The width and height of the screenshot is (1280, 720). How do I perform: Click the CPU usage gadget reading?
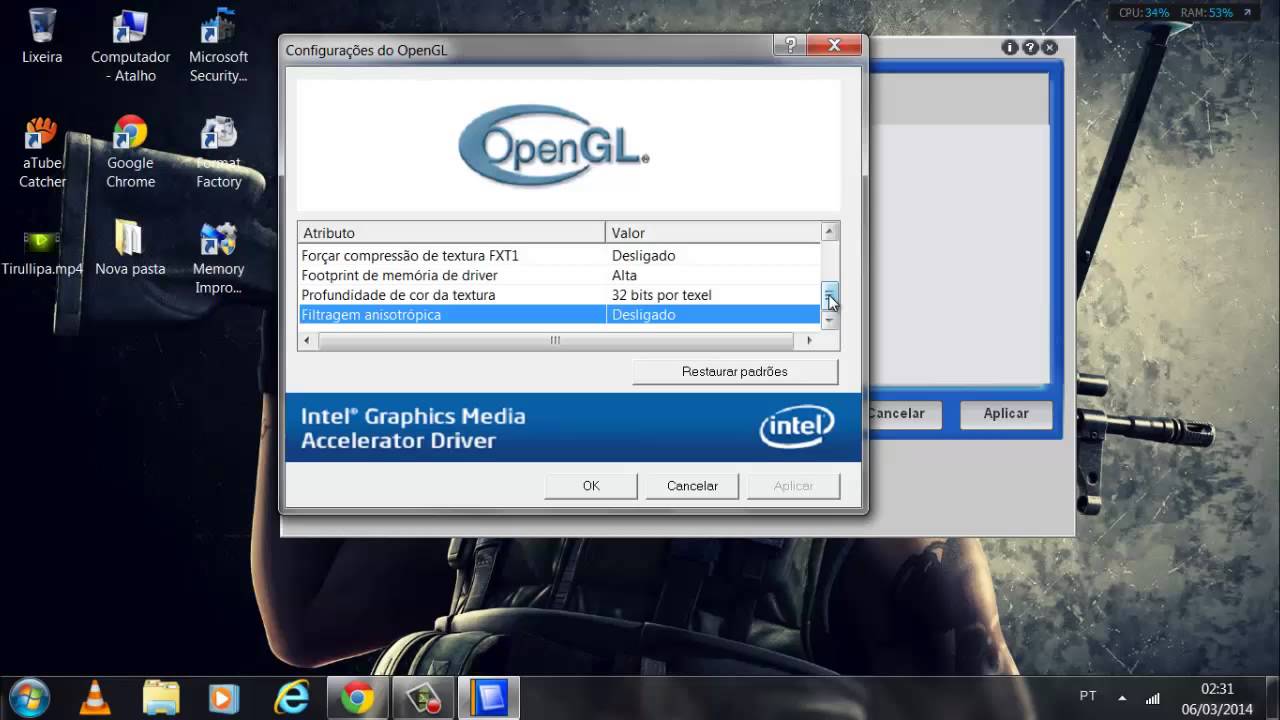[x=1144, y=13]
